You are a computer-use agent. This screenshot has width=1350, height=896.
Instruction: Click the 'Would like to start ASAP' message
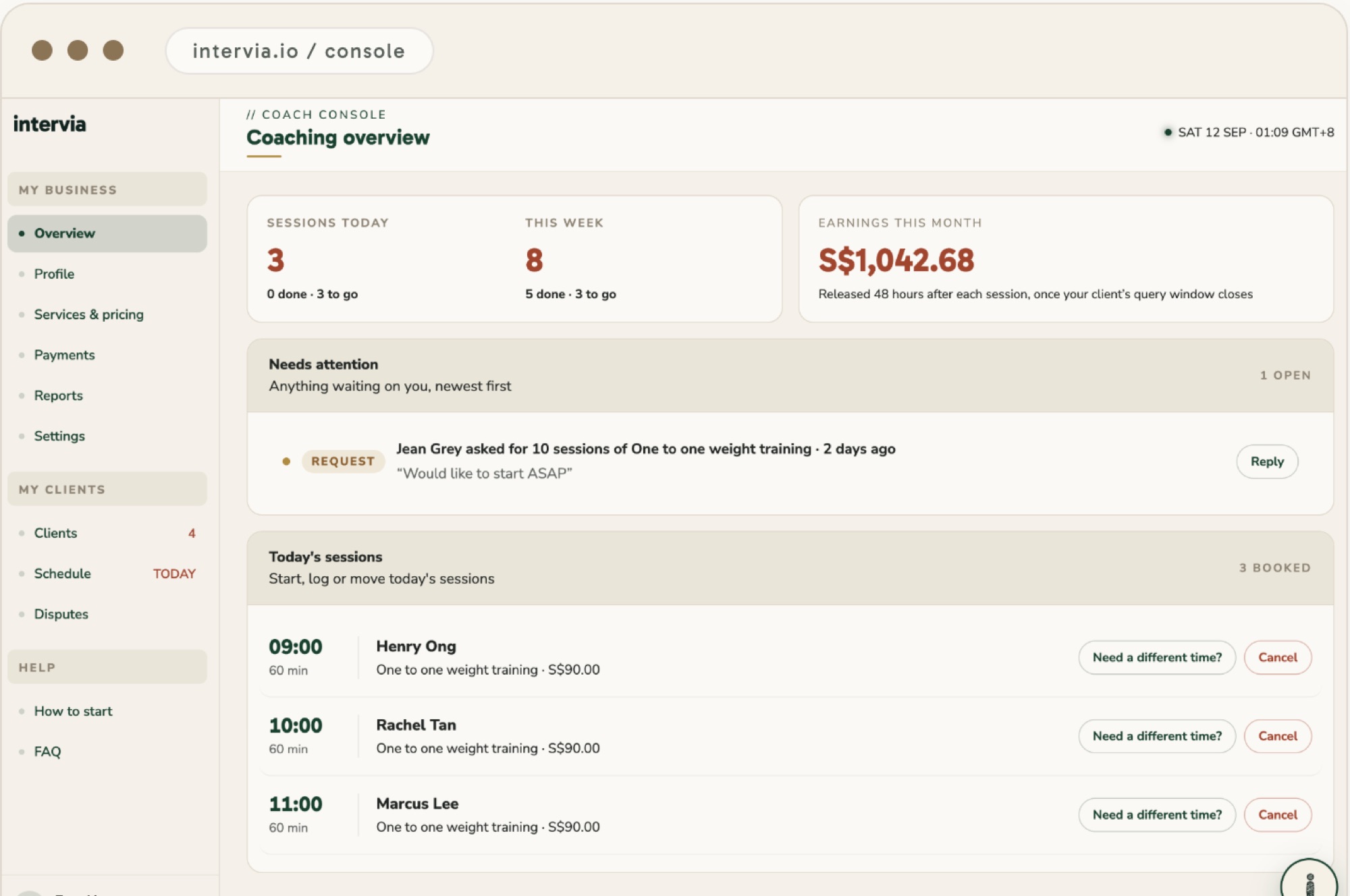(484, 474)
